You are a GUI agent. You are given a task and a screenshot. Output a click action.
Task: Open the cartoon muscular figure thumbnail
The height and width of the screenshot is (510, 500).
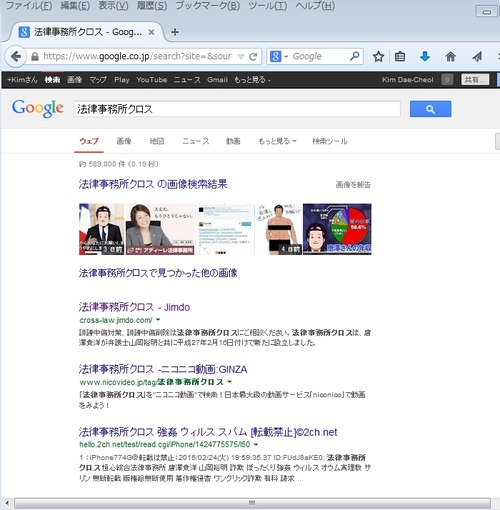(x=279, y=229)
